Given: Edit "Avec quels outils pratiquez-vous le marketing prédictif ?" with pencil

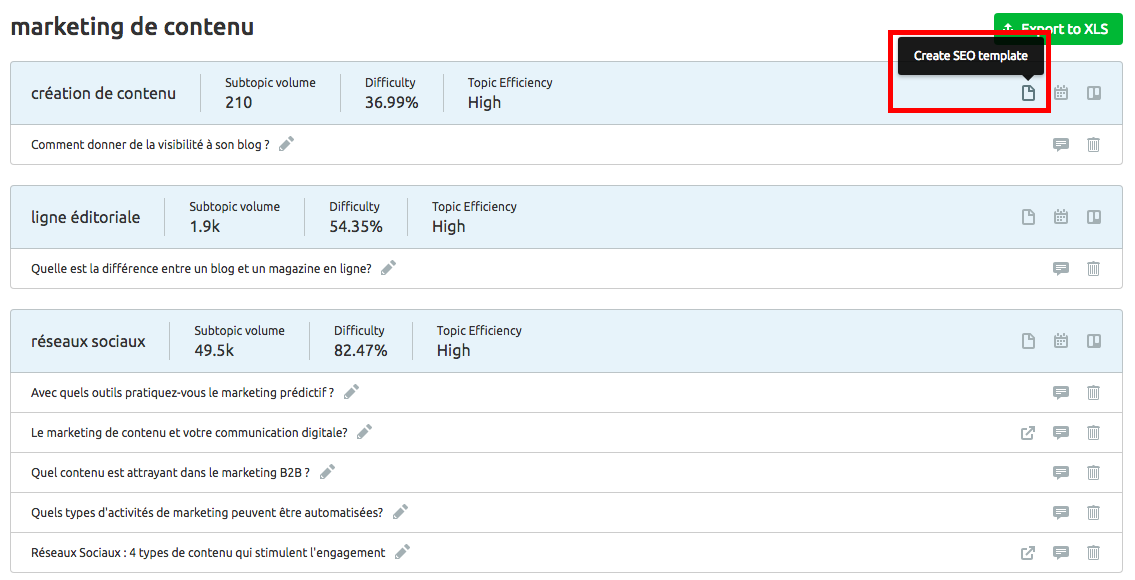Looking at the screenshot, I should click(350, 392).
